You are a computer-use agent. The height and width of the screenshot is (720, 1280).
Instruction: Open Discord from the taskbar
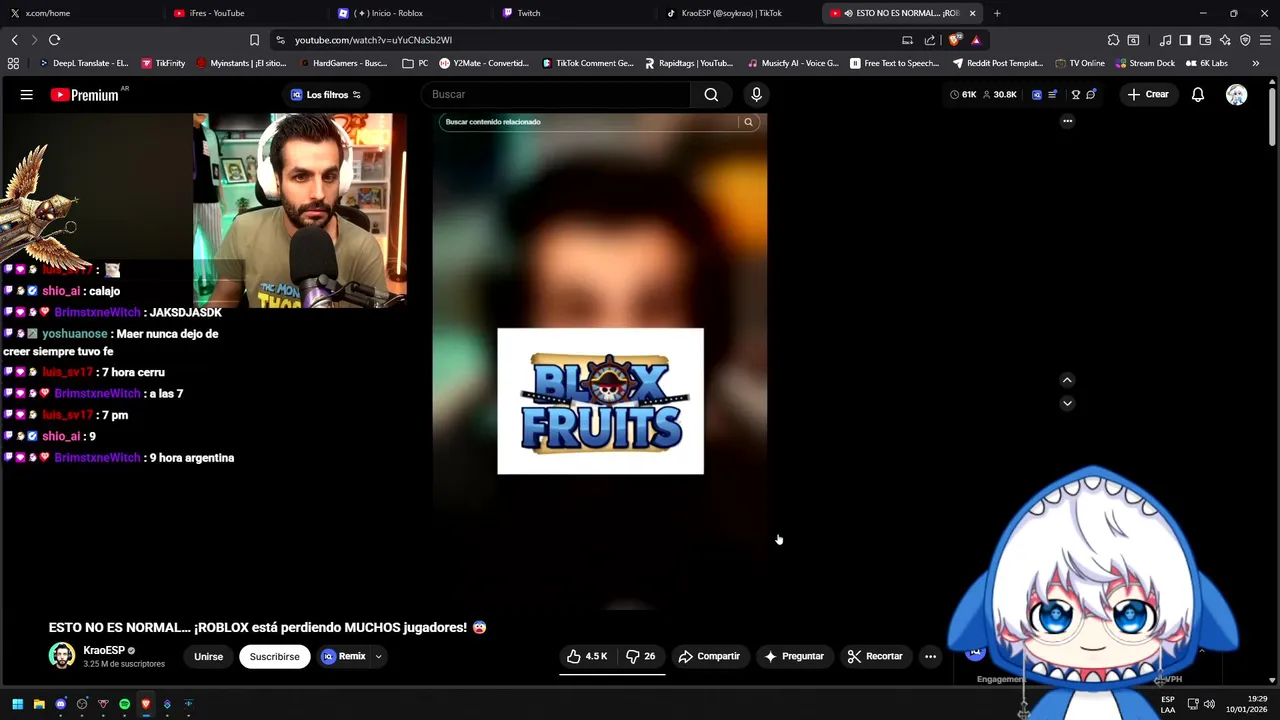[x=60, y=704]
